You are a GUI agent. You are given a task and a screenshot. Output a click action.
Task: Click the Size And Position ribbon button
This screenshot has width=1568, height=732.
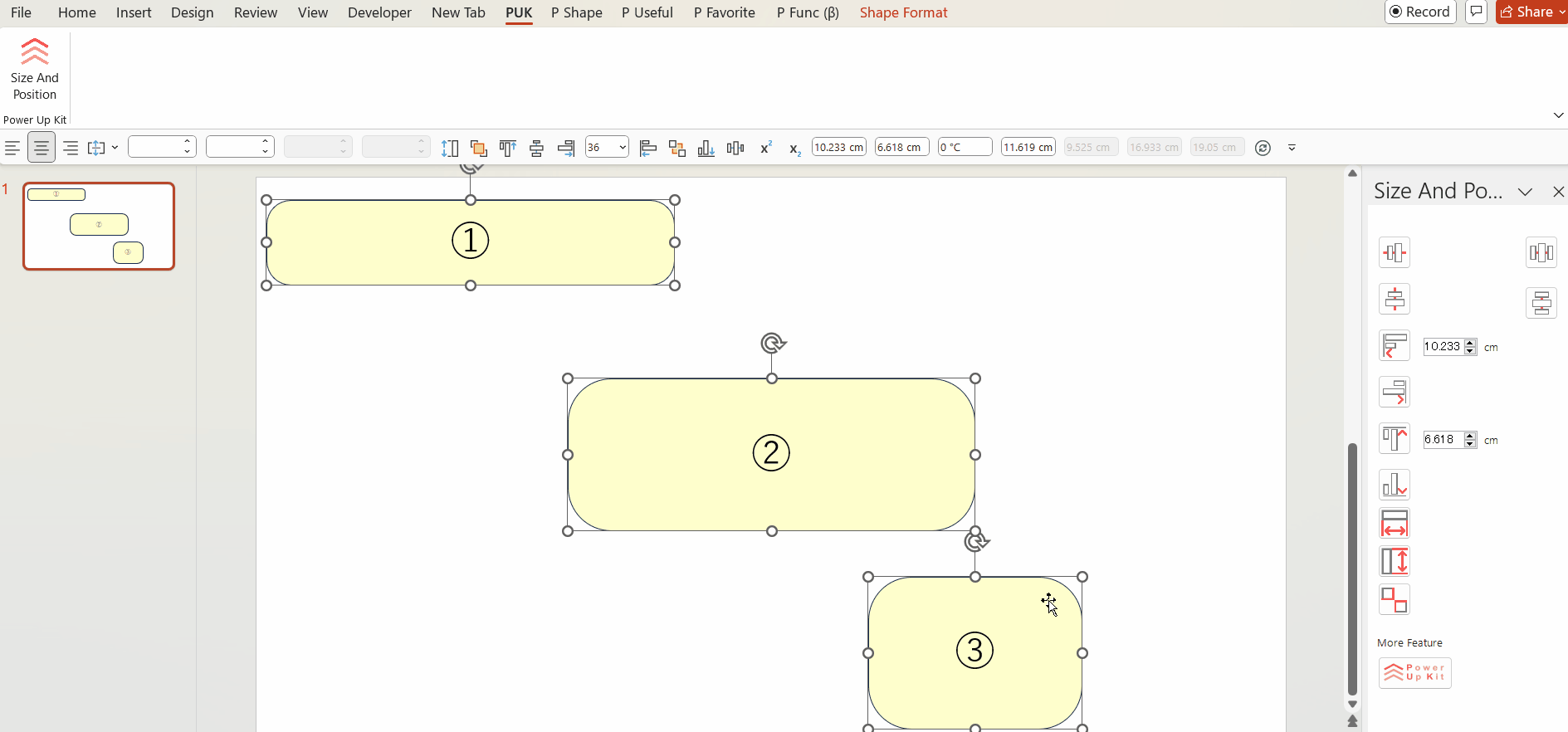(34, 70)
